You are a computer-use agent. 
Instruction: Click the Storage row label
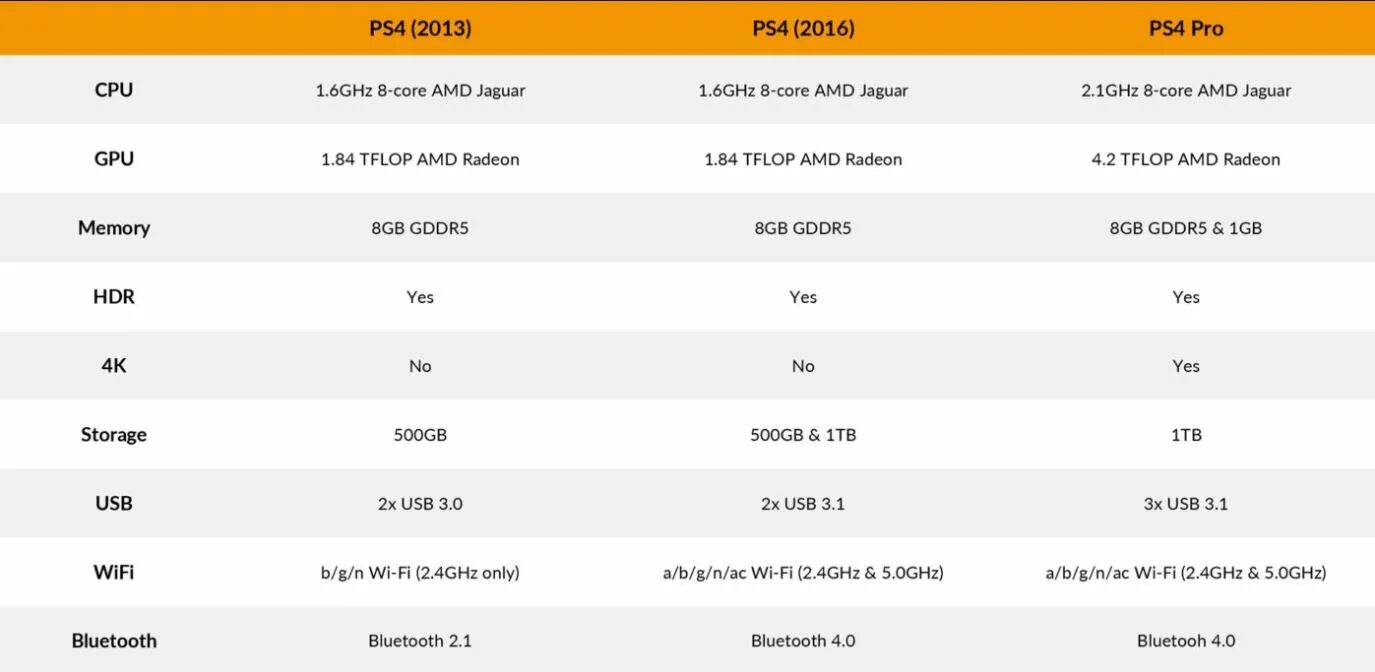pos(114,435)
